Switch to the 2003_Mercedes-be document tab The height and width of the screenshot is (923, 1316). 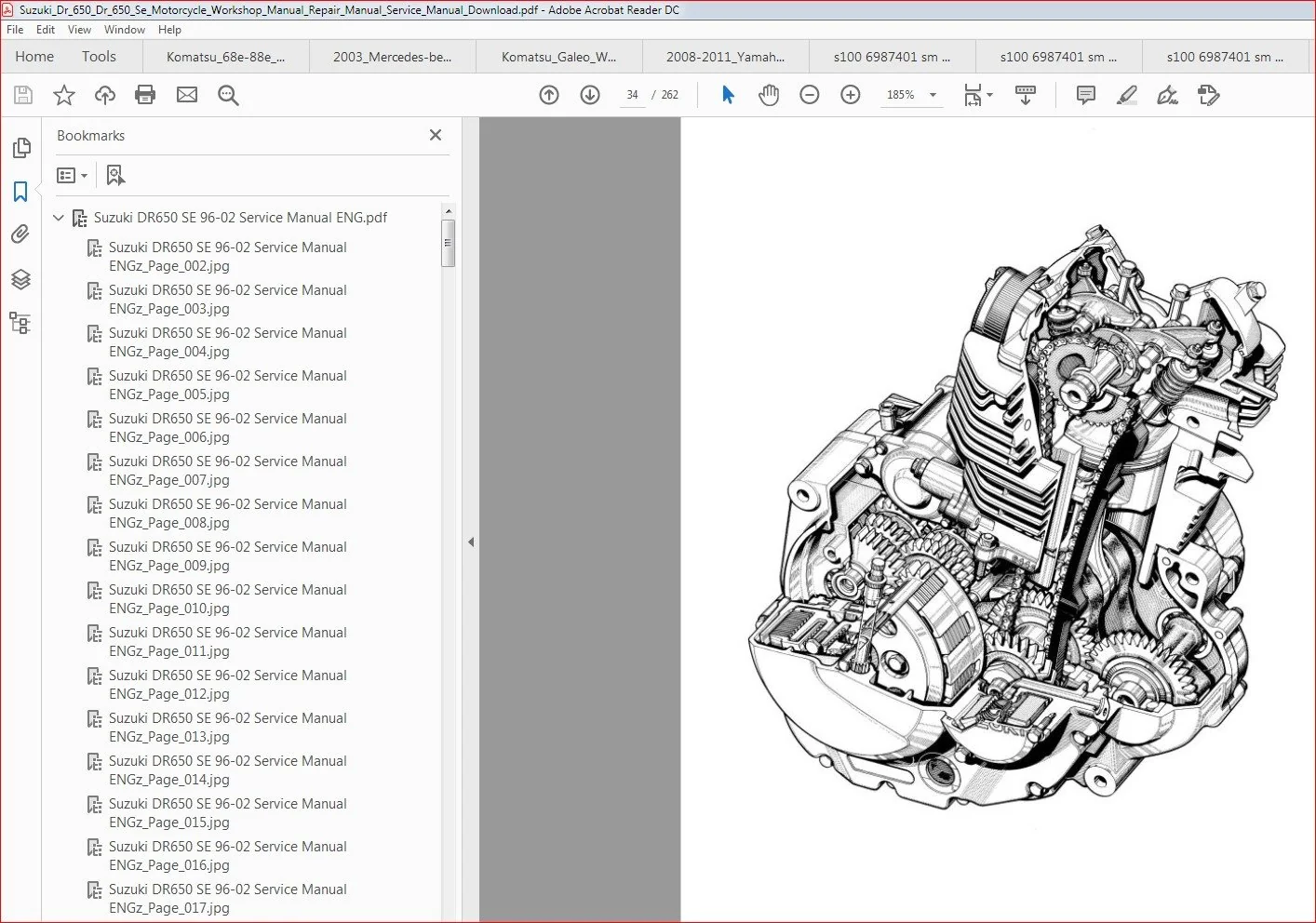tap(392, 57)
